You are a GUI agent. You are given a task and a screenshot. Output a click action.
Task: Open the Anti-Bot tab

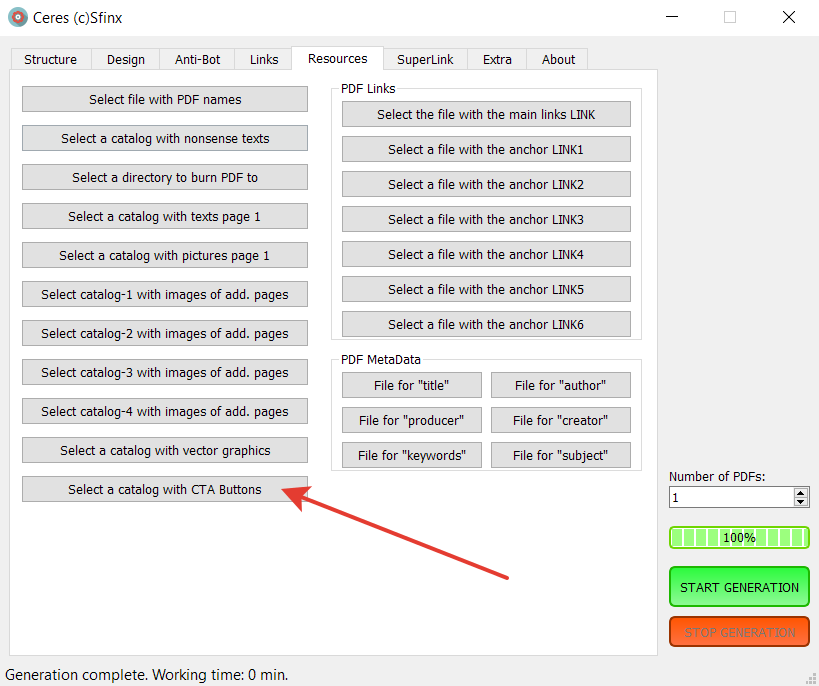[x=197, y=59]
